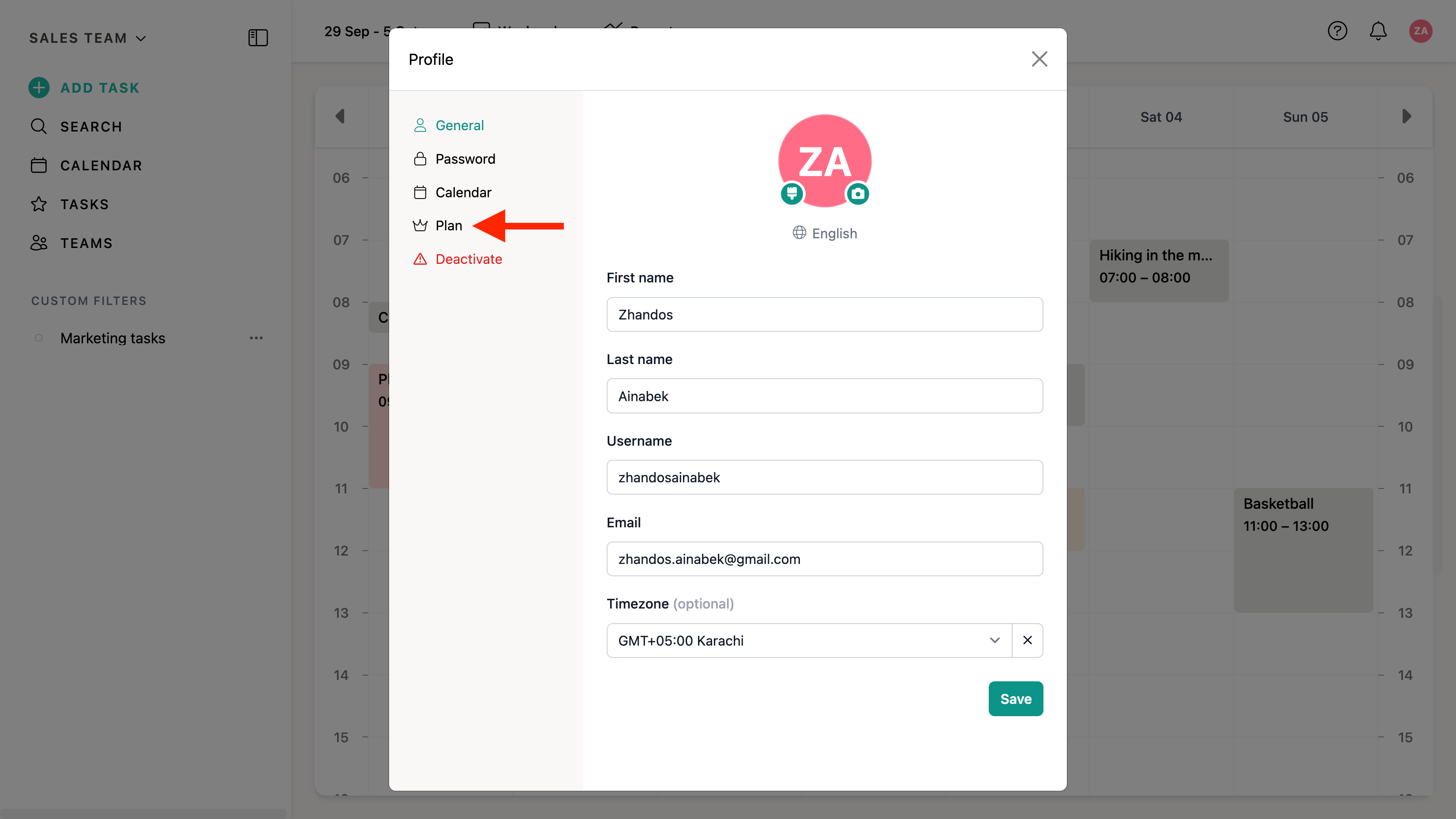The height and width of the screenshot is (819, 1456).
Task: Click the paintbrush avatar color icon
Action: pos(792,193)
